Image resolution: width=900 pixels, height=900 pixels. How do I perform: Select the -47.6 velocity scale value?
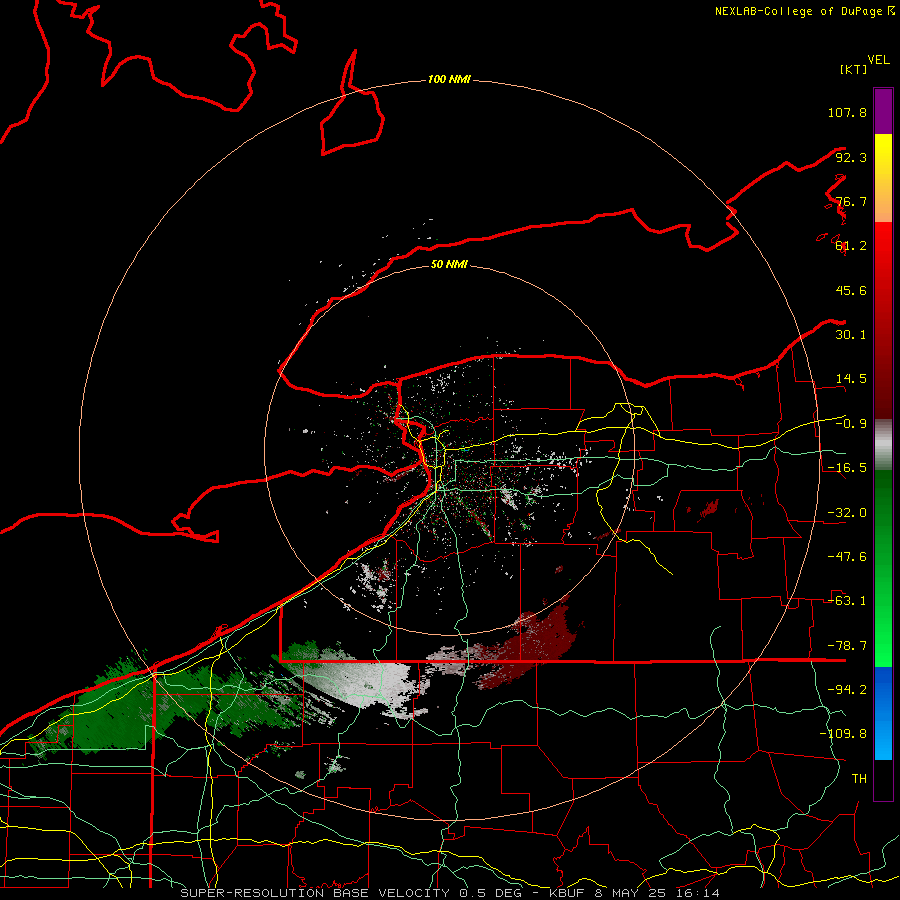[x=847, y=557]
